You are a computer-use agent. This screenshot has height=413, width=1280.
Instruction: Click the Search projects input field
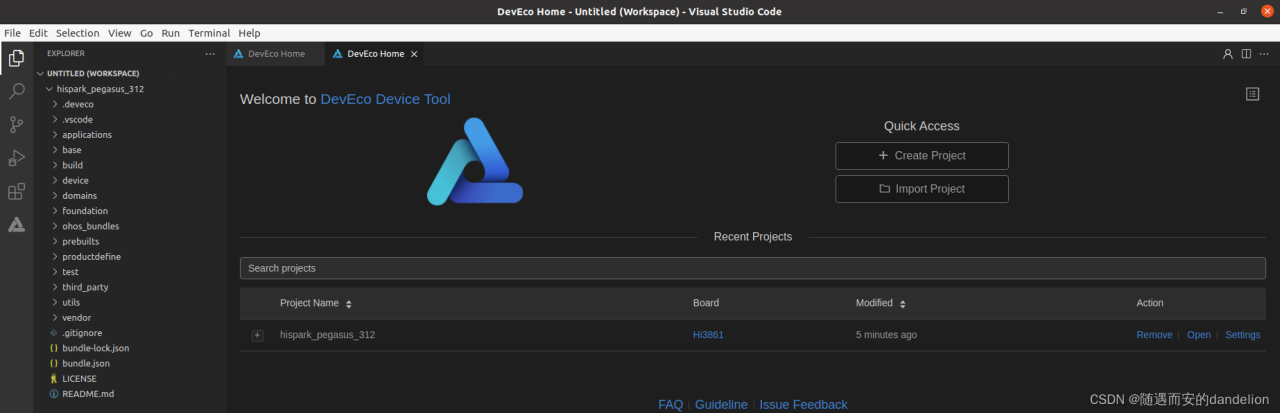pos(754,268)
